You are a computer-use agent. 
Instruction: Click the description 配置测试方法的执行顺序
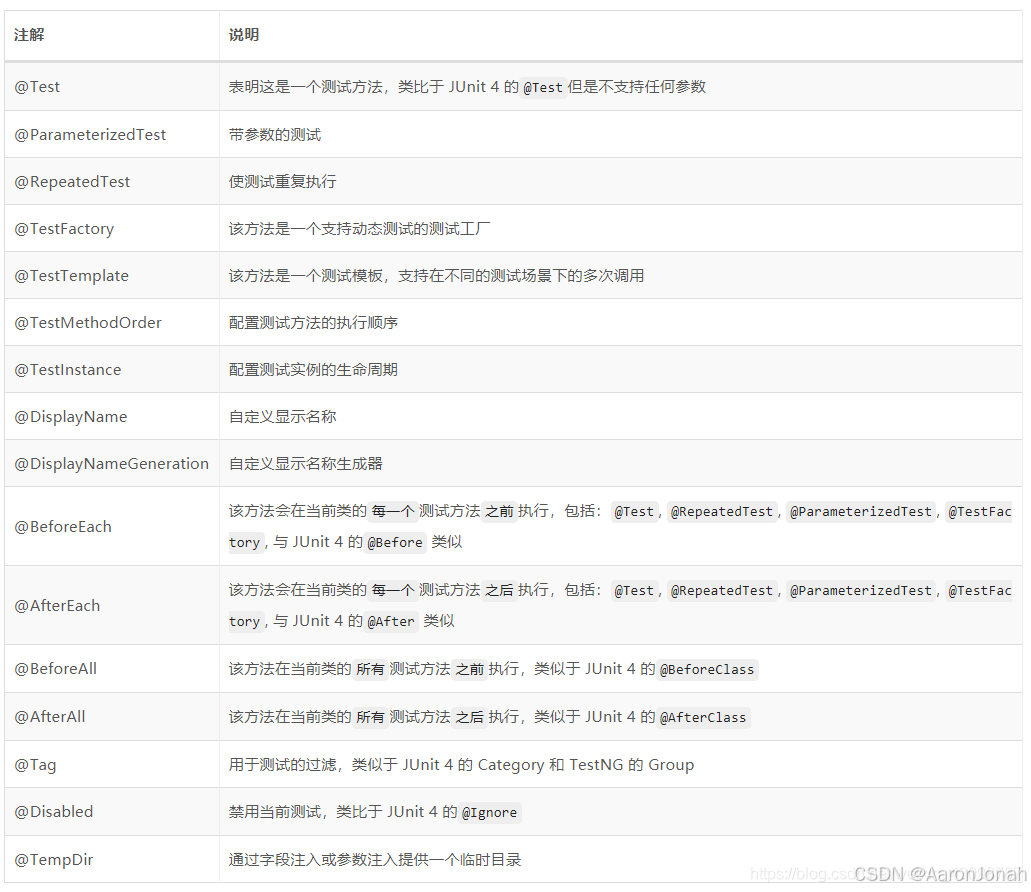coord(313,323)
